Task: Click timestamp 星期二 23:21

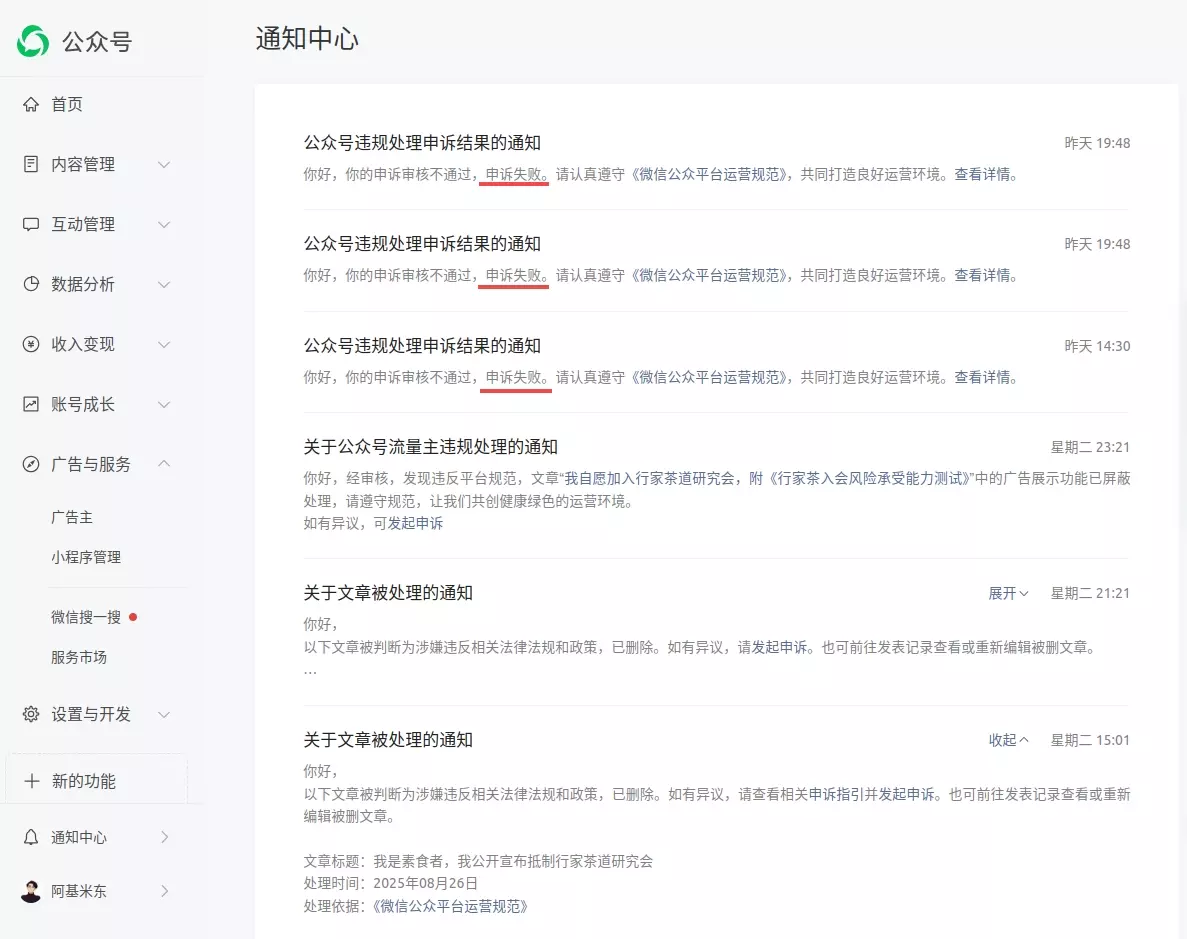Action: (1090, 448)
